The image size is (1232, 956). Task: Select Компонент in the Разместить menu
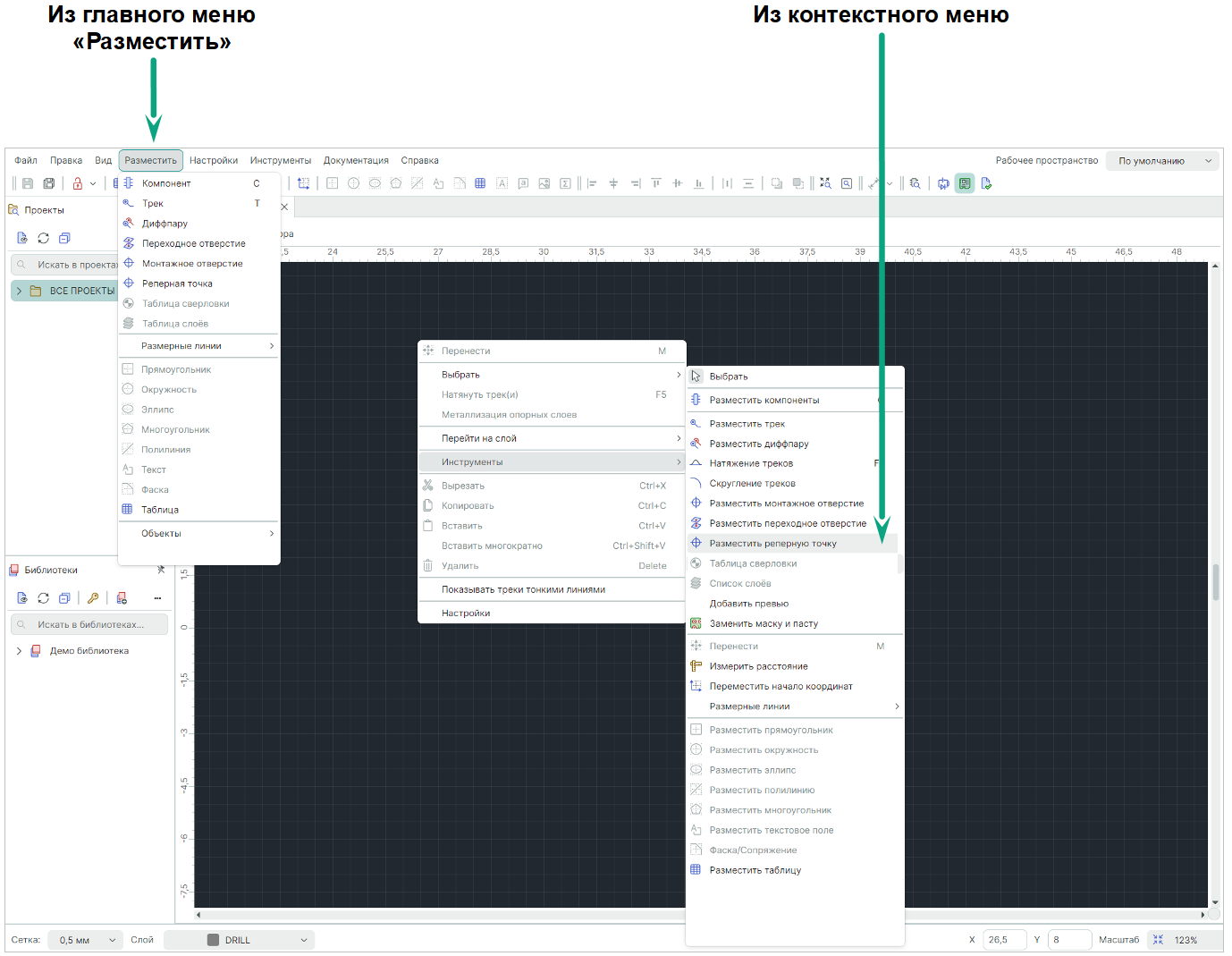click(x=198, y=183)
